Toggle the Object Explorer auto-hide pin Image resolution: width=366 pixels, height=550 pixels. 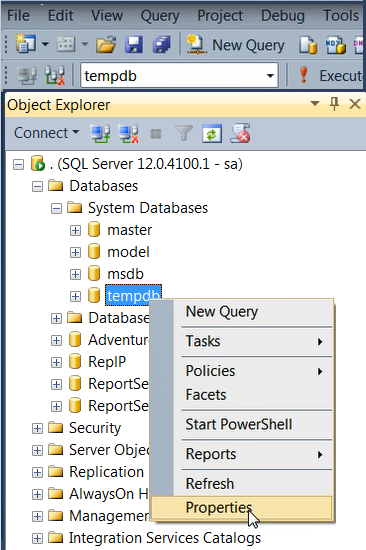click(x=334, y=104)
